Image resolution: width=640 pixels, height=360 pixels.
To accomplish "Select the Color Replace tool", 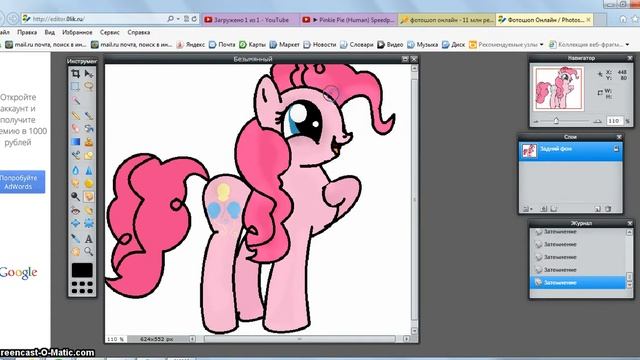I will (x=76, y=155).
